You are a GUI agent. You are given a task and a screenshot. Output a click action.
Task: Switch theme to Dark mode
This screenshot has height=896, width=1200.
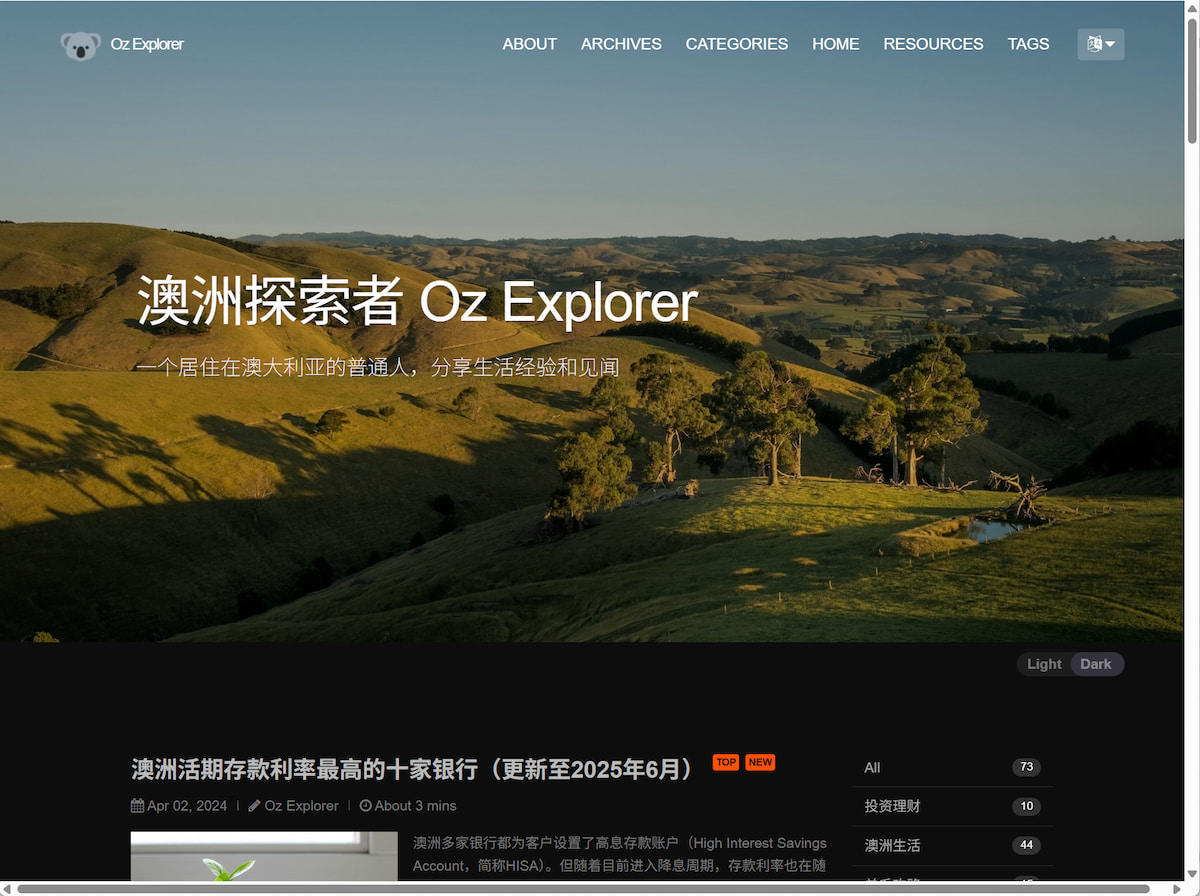[1096, 664]
